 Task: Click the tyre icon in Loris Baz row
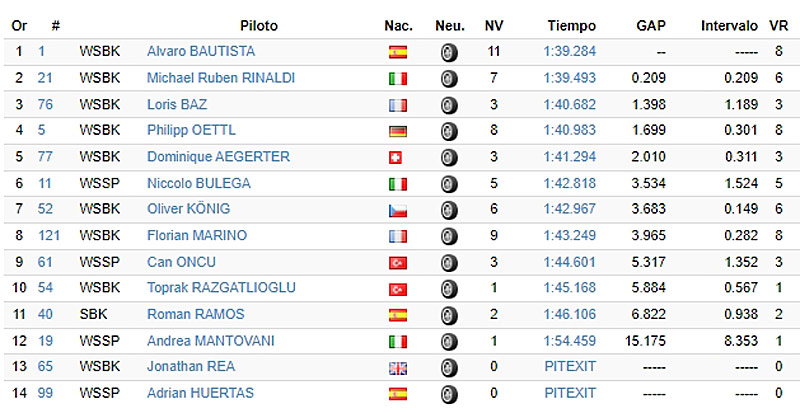[x=449, y=104]
